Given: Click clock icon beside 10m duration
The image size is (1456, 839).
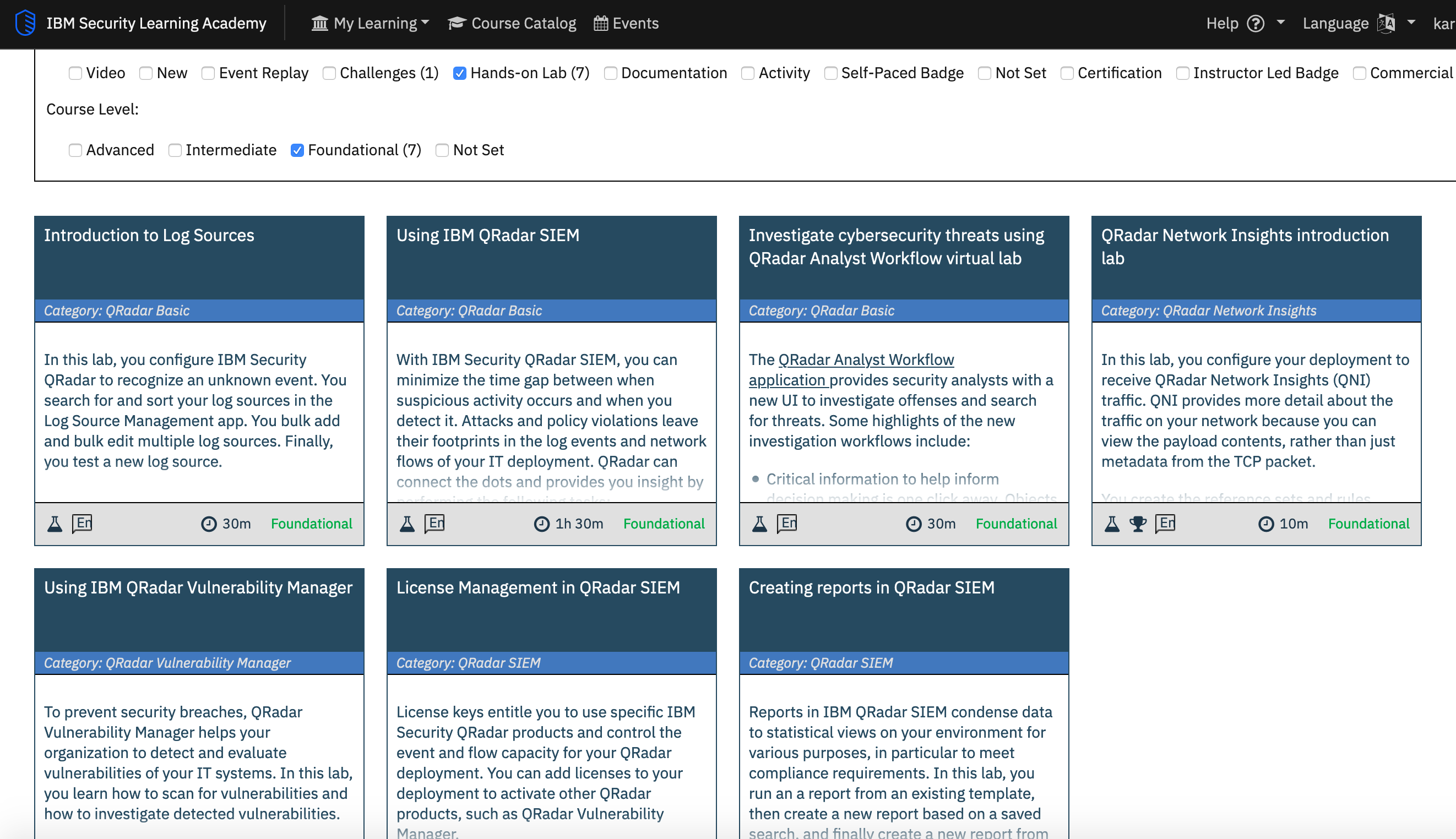Looking at the screenshot, I should (x=1266, y=524).
